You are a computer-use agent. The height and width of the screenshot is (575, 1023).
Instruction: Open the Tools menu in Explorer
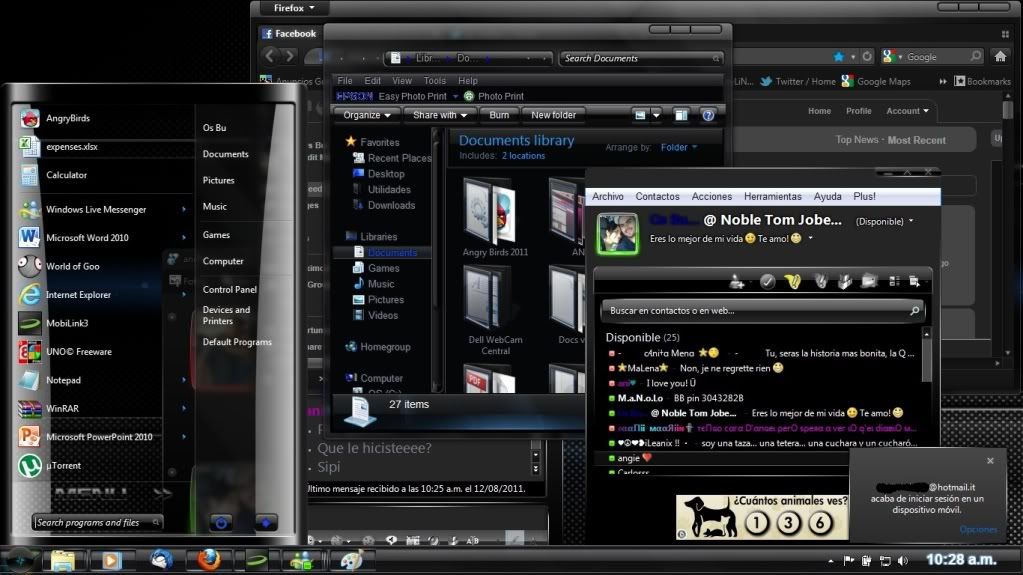pos(435,81)
